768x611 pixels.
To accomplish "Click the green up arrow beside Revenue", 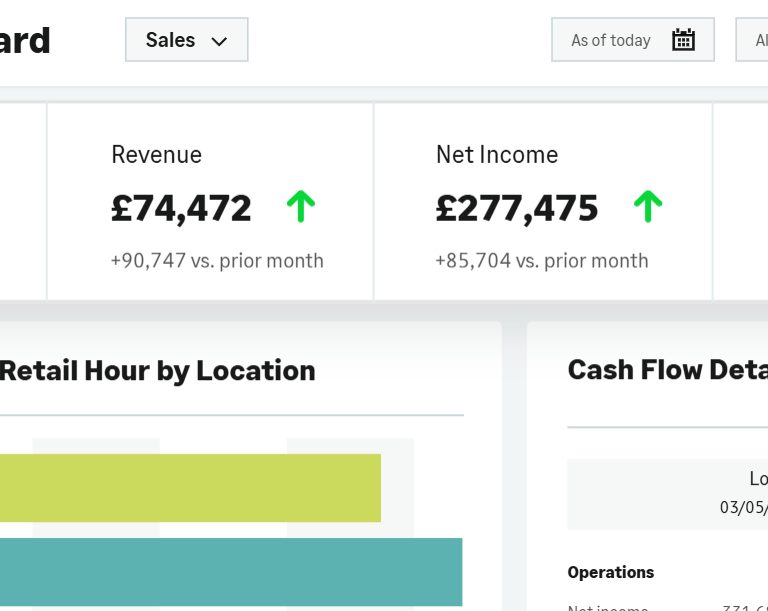I will (x=301, y=206).
